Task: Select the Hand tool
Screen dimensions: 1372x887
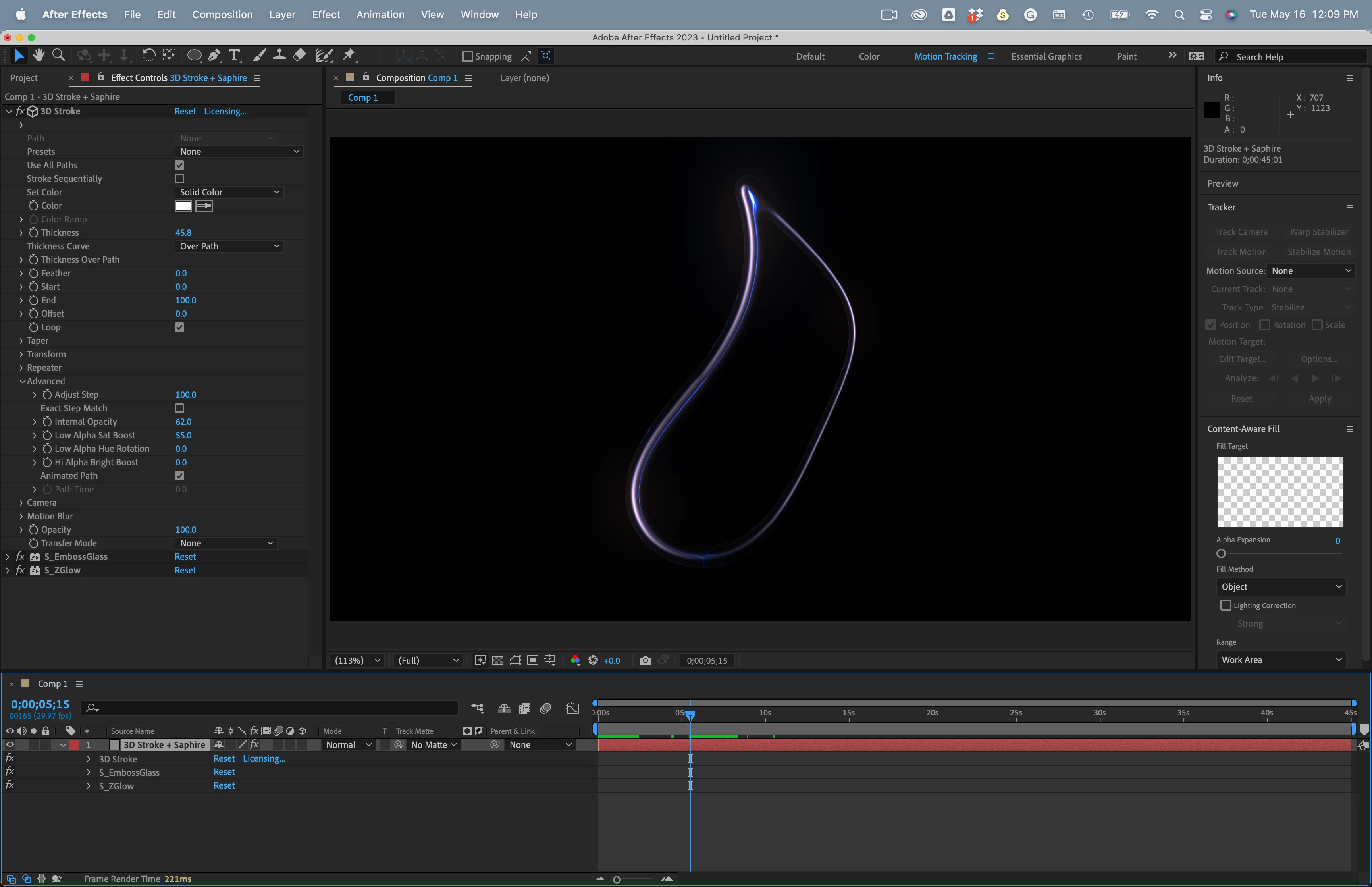Action: [39, 55]
